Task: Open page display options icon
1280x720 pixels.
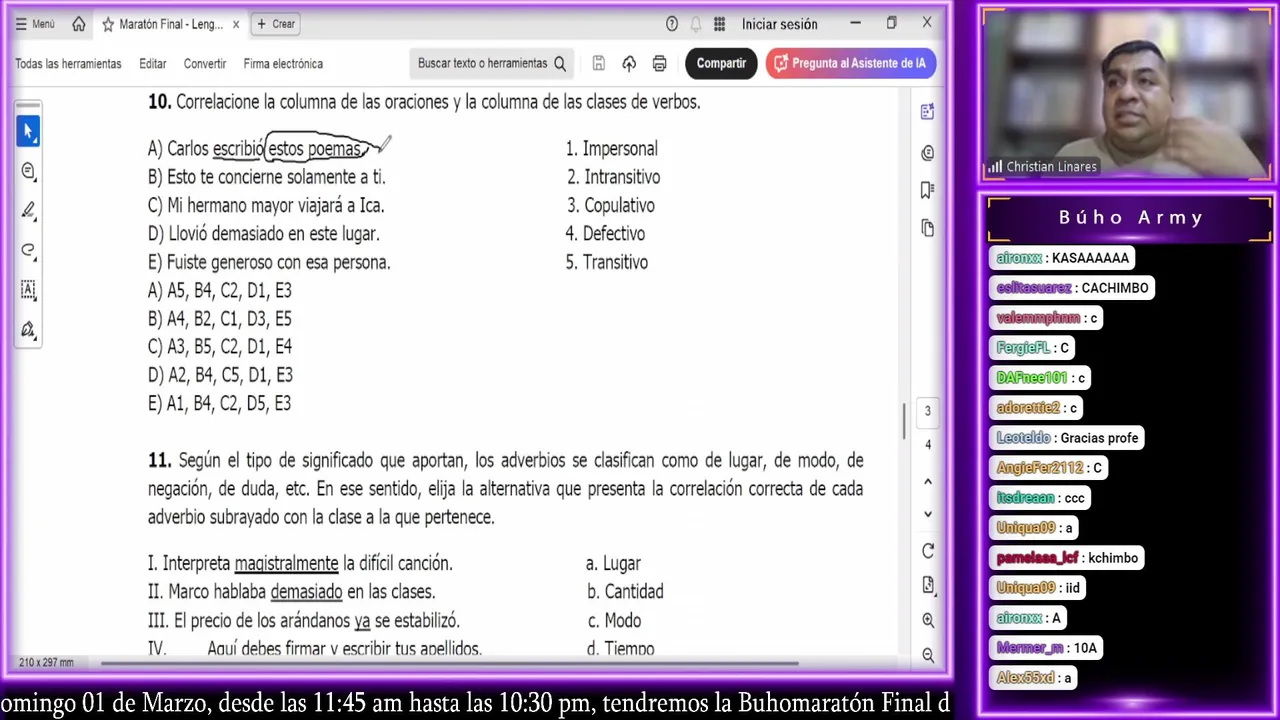Action: point(927,585)
